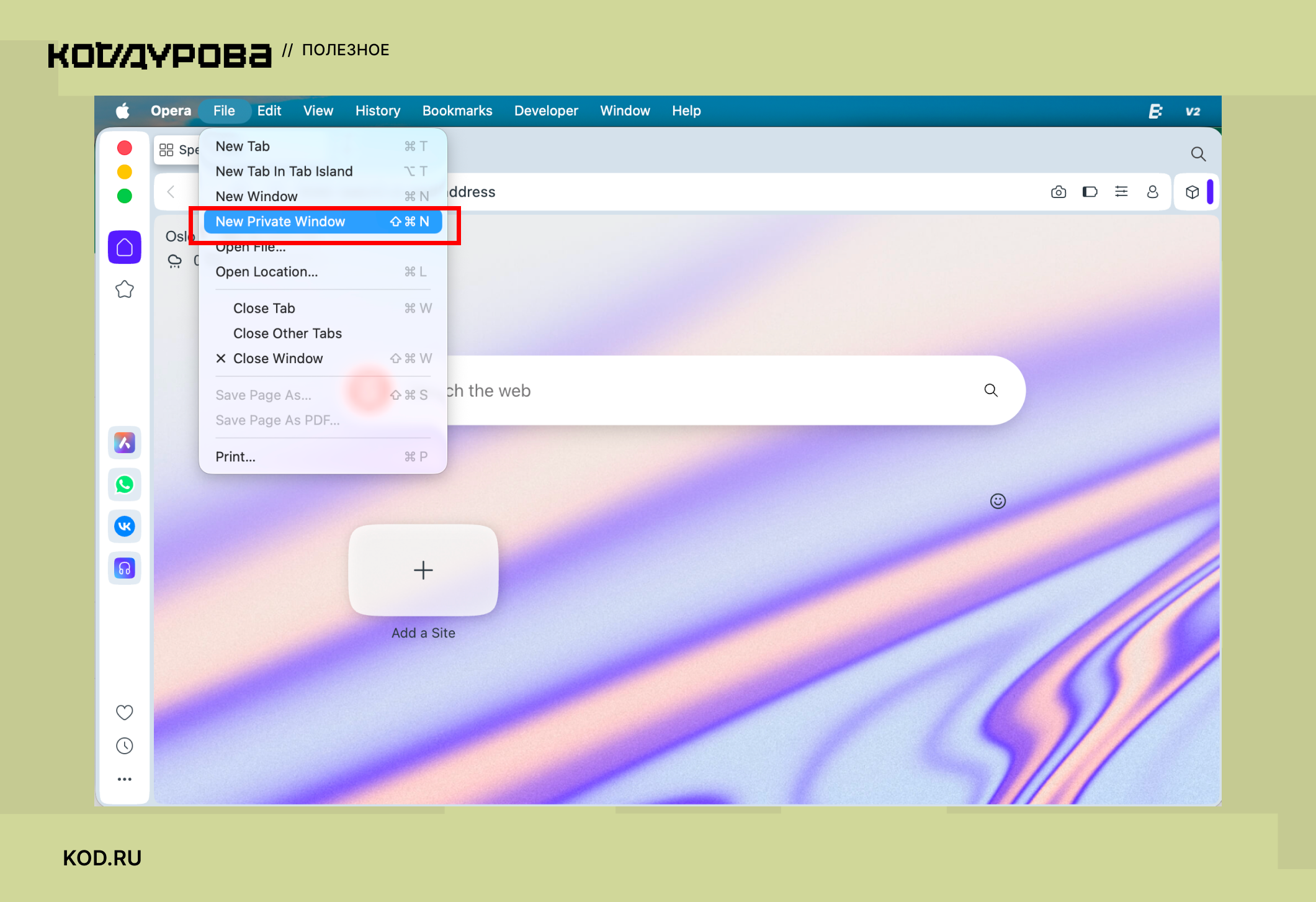Image resolution: width=1316 pixels, height=902 pixels.
Task: Open the three dots sidebar setup
Action: click(x=125, y=779)
